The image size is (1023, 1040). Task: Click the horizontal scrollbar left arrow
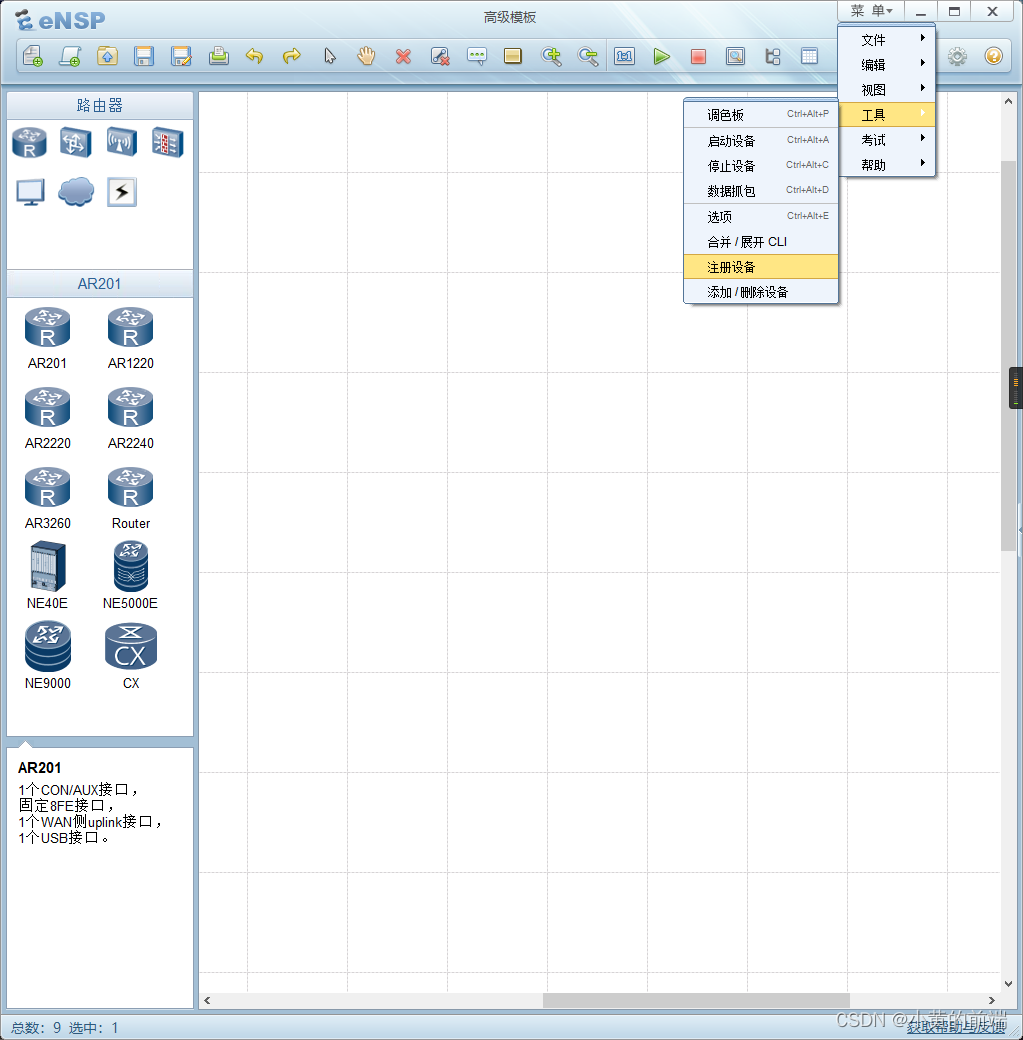click(207, 1000)
